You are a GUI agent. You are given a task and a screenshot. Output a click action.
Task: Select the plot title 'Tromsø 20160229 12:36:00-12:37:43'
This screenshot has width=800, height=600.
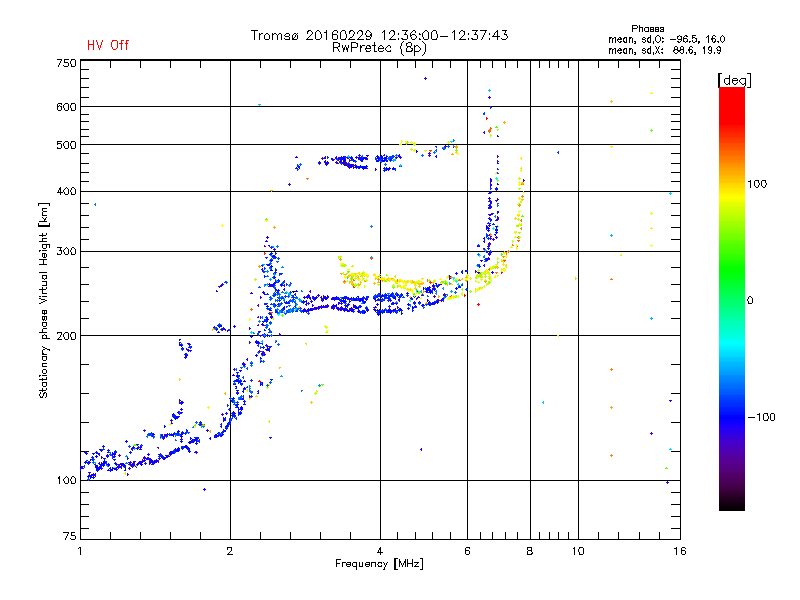(x=379, y=35)
